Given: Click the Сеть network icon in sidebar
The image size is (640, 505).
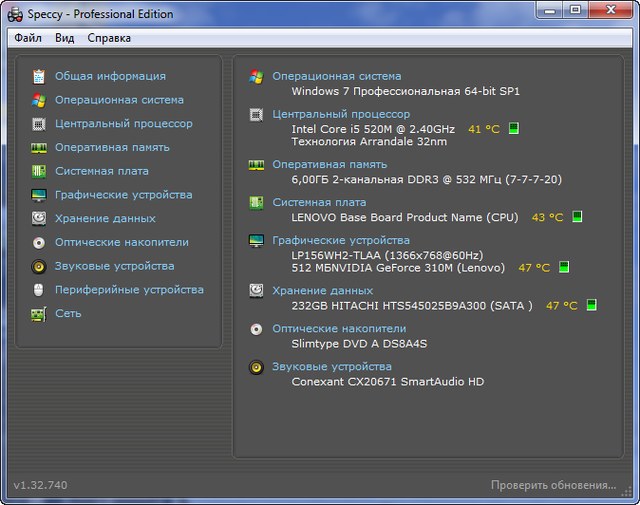Looking at the screenshot, I should coord(39,314).
